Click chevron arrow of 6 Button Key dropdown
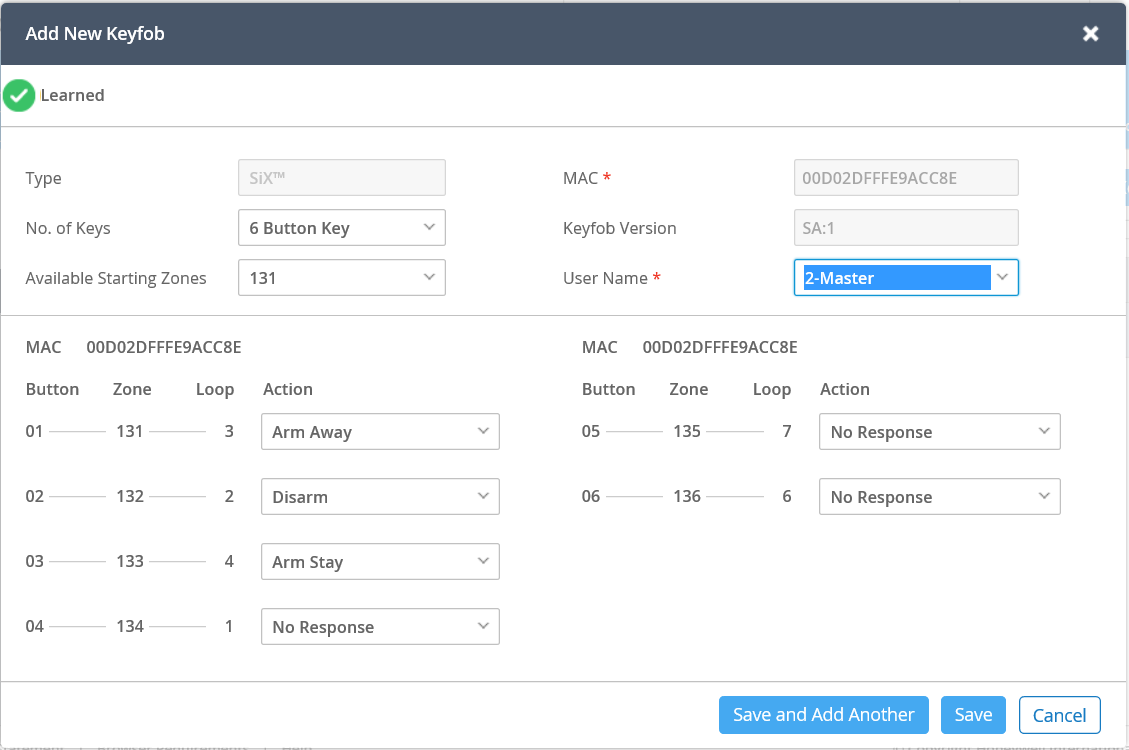 click(x=429, y=227)
